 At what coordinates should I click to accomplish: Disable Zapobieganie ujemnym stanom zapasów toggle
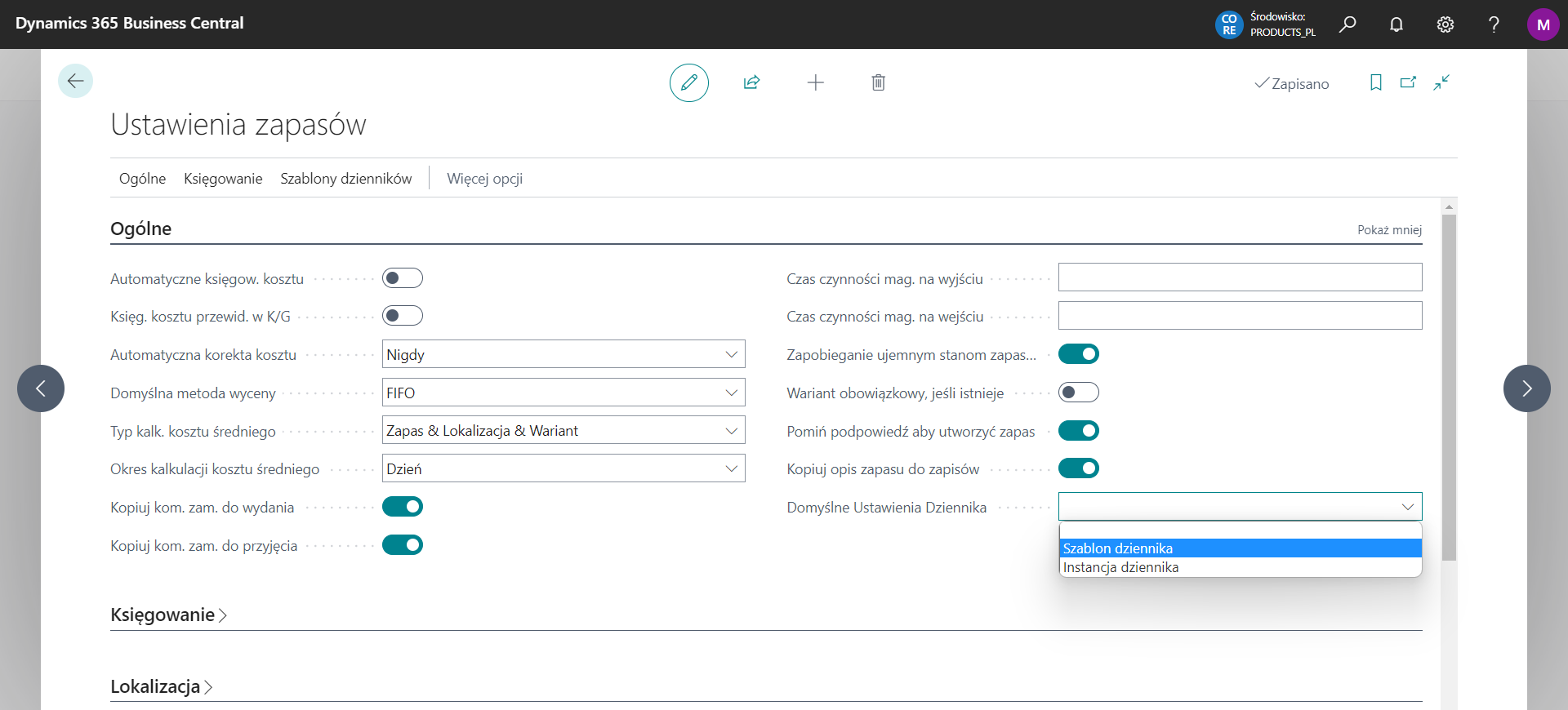tap(1078, 354)
